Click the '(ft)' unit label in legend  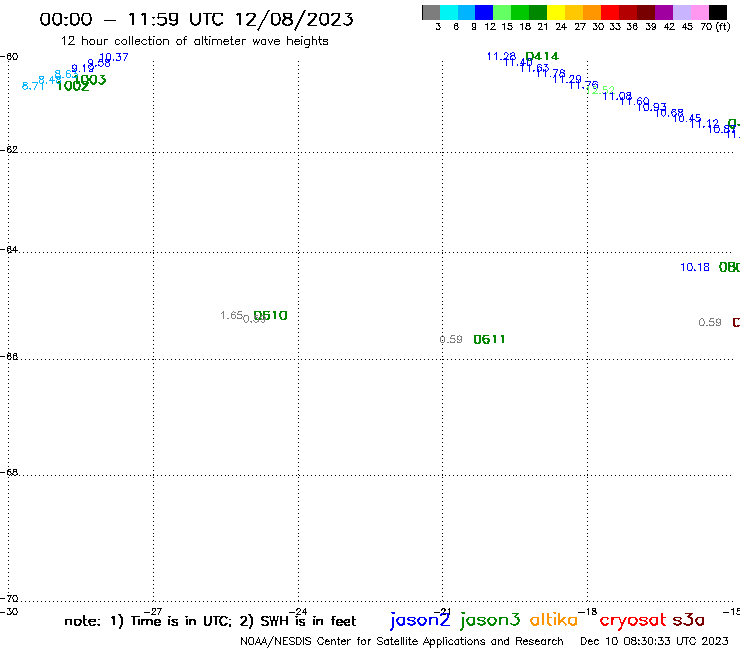click(x=723, y=26)
